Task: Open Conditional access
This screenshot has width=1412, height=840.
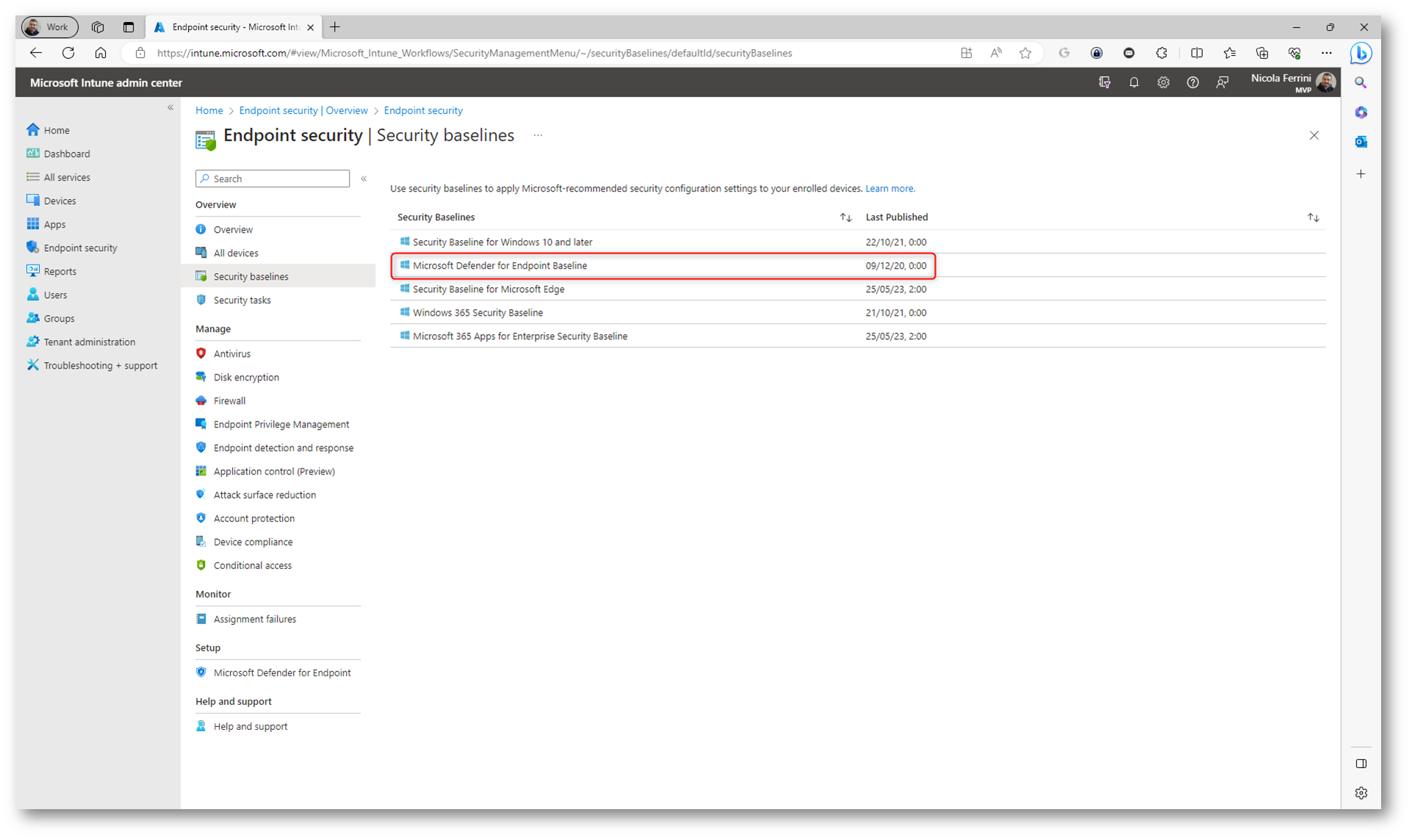Action: pyautogui.click(x=253, y=565)
